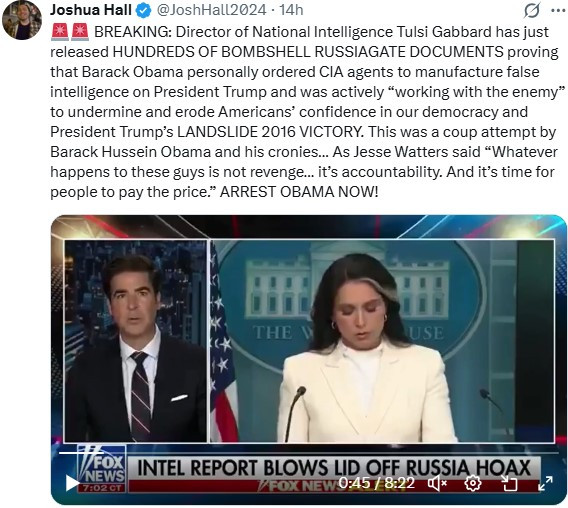Expand the video to fullscreen
This screenshot has height=508, width=568.
tap(545, 483)
